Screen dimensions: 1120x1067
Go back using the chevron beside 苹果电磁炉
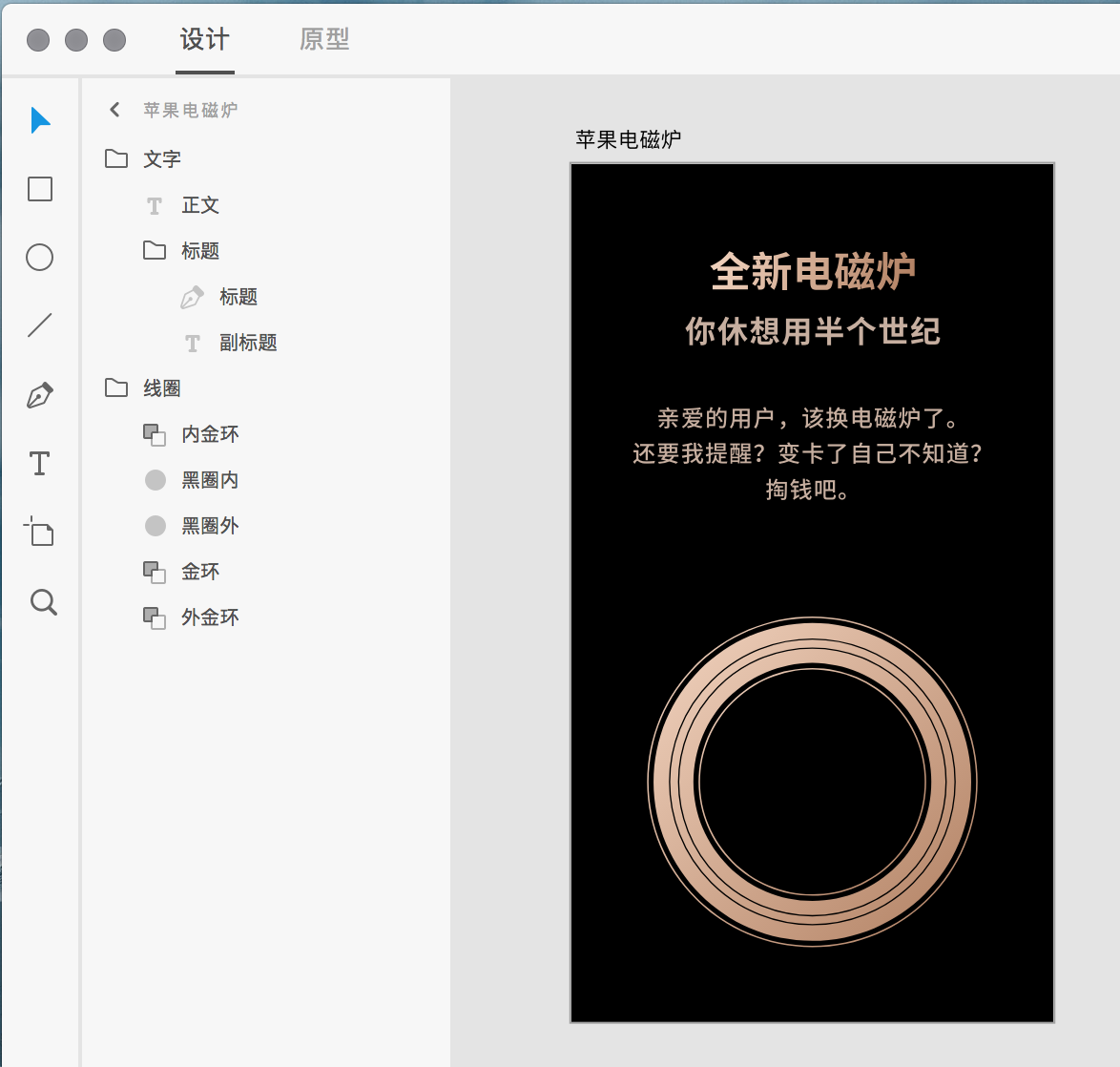point(114,110)
